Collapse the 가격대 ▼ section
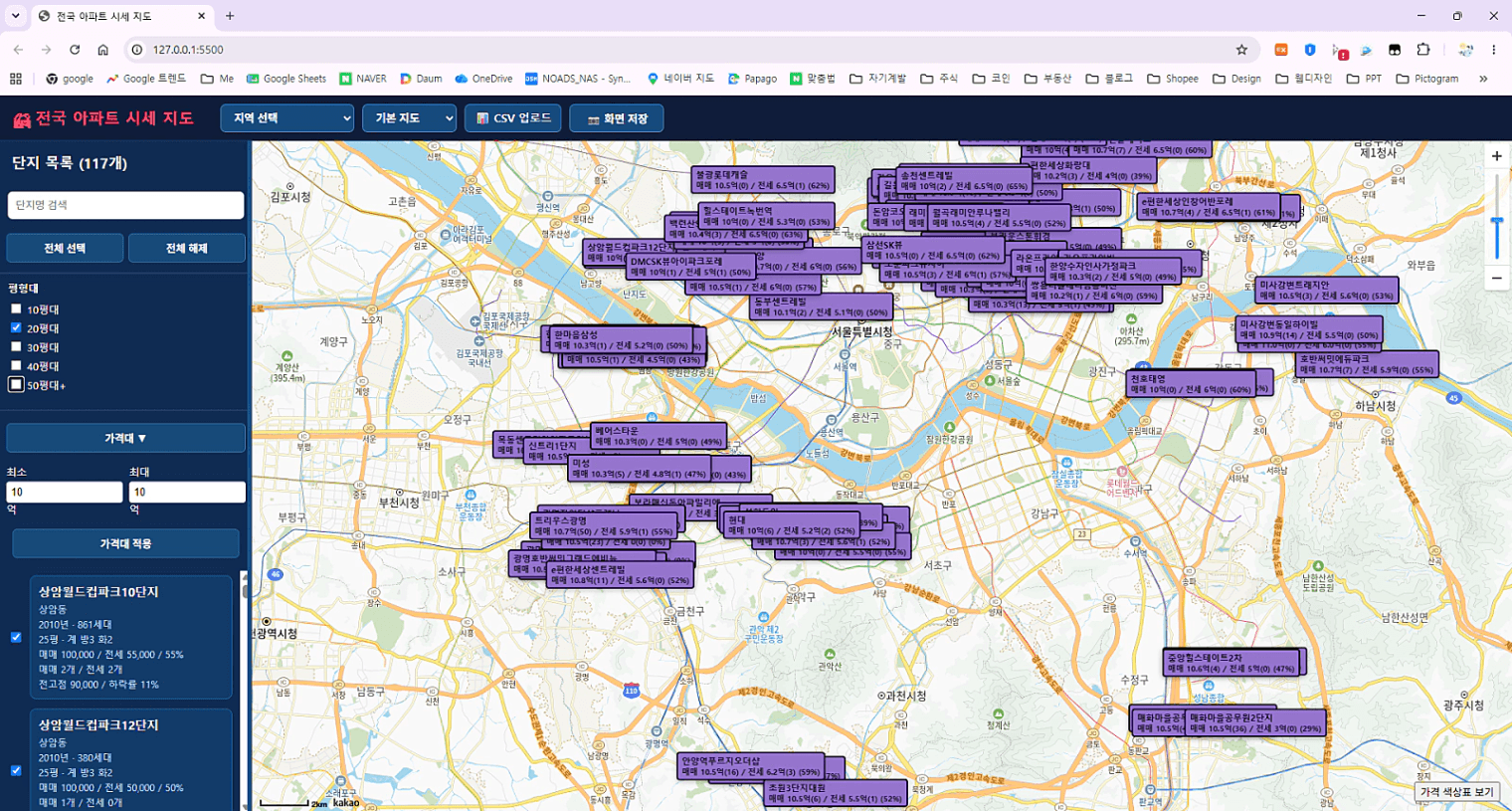1512x811 pixels. coord(125,438)
